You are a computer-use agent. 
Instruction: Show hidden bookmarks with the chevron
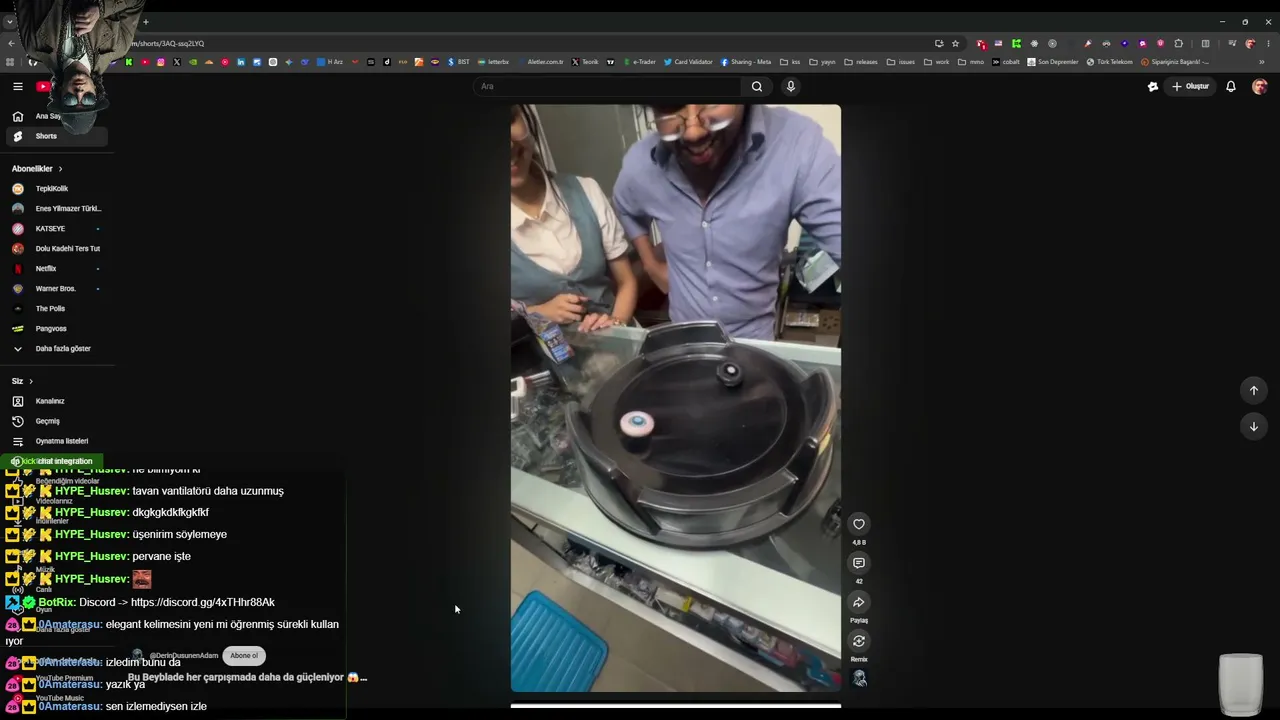point(1262,62)
